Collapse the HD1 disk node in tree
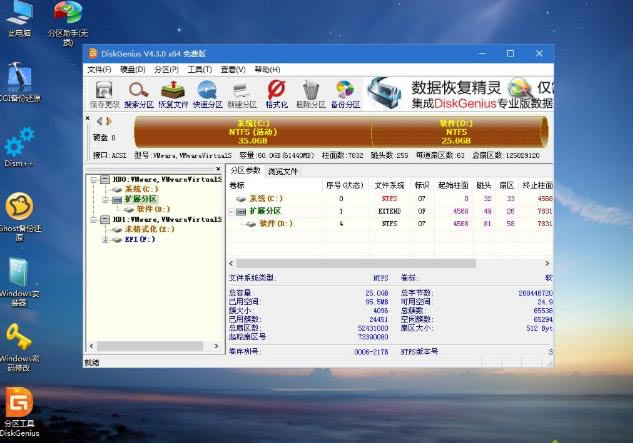Image resolution: width=633 pixels, height=443 pixels. pyautogui.click(x=94, y=220)
